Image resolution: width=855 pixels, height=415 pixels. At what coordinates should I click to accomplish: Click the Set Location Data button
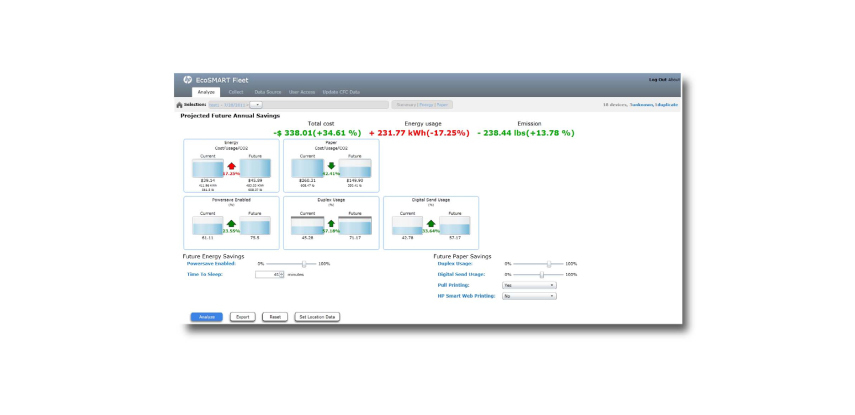pos(318,317)
